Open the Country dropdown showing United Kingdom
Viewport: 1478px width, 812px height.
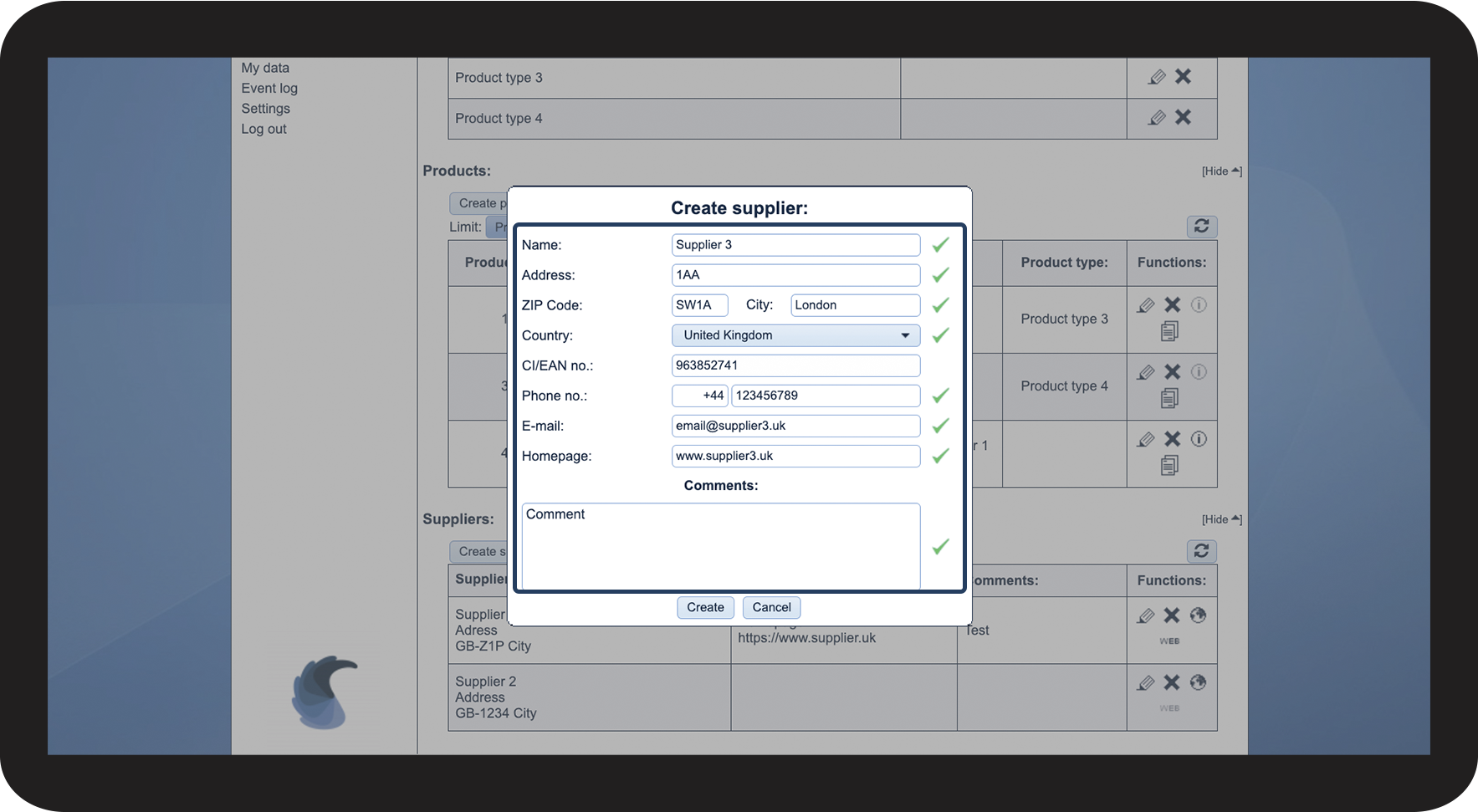point(795,335)
